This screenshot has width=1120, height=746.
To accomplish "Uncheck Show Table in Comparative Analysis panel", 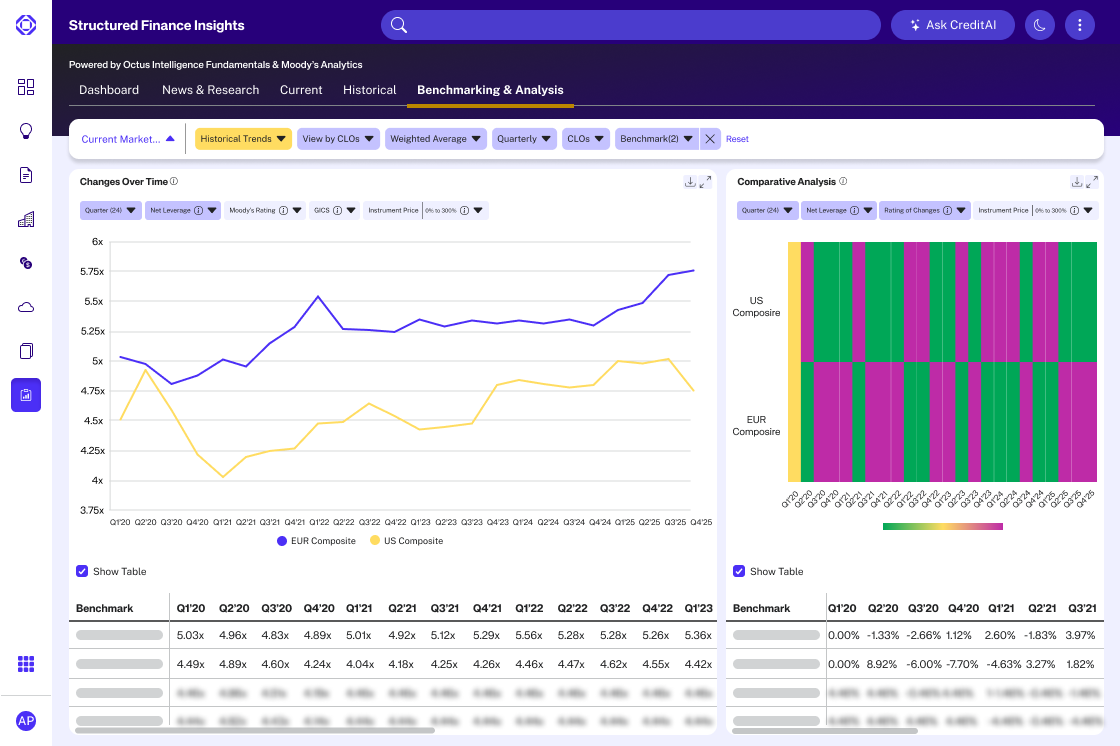I will [x=737, y=571].
